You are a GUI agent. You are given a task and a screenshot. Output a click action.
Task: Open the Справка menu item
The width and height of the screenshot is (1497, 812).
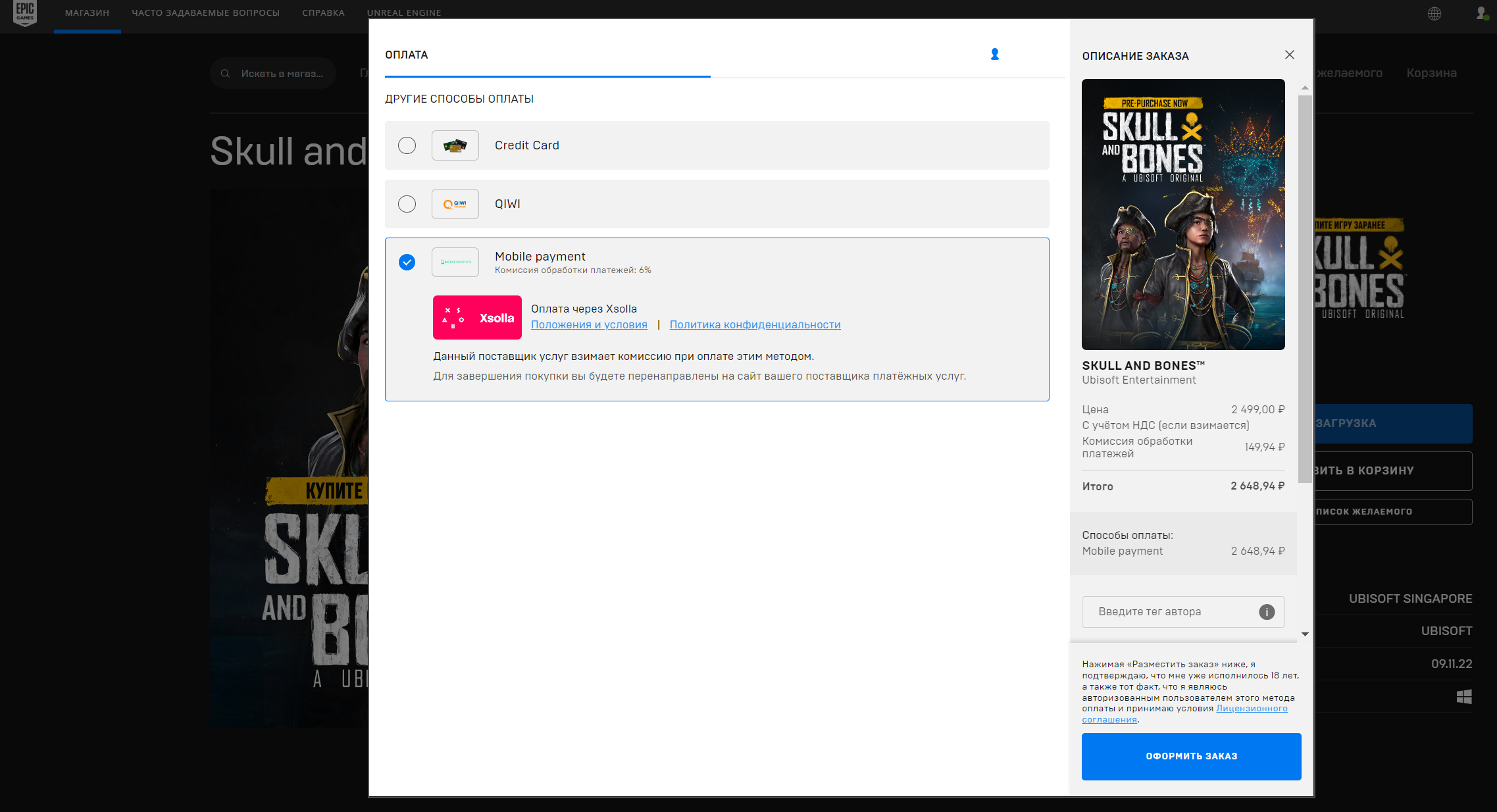323,13
